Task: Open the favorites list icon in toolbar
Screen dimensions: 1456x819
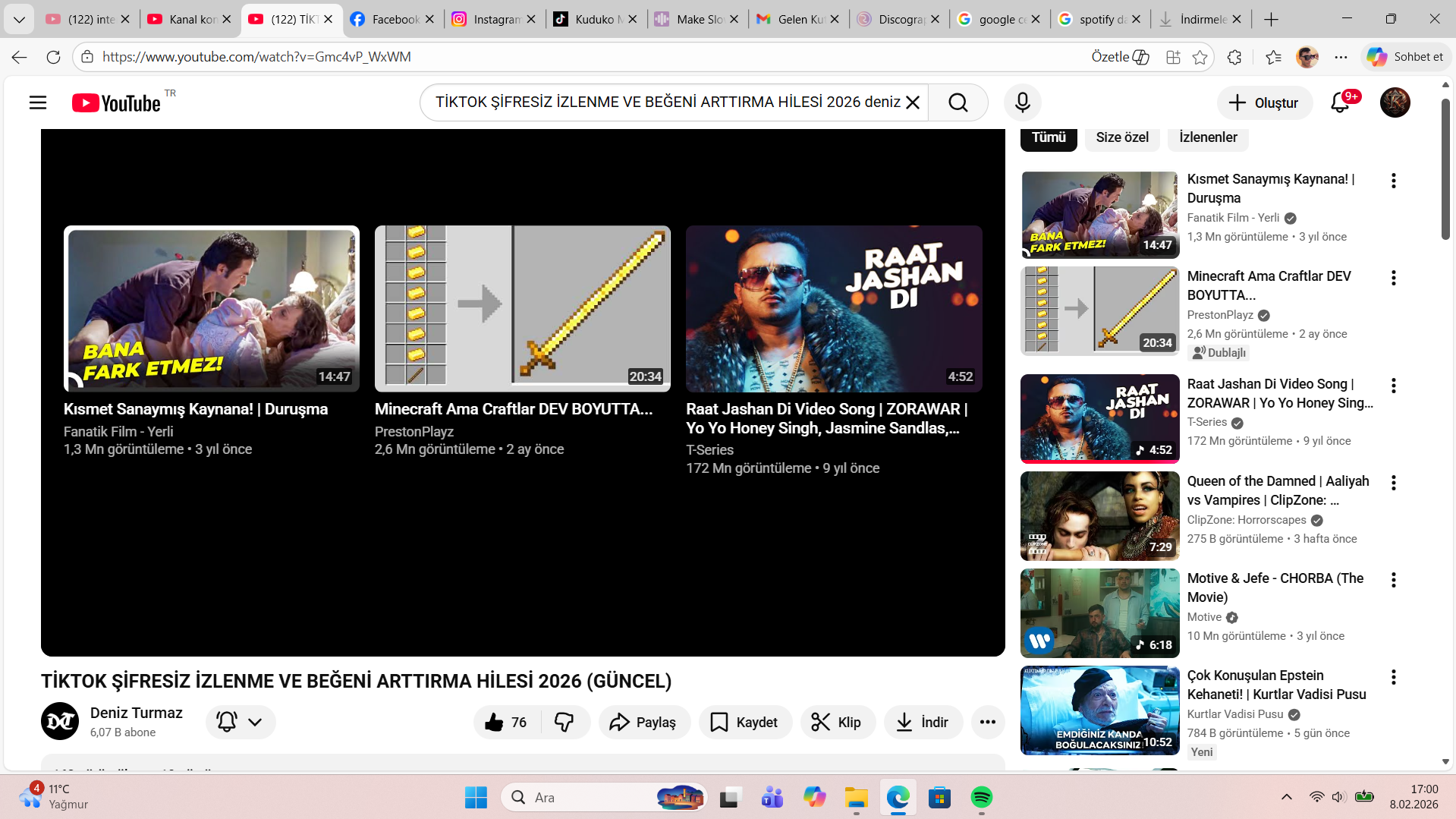Action: pyautogui.click(x=1274, y=57)
